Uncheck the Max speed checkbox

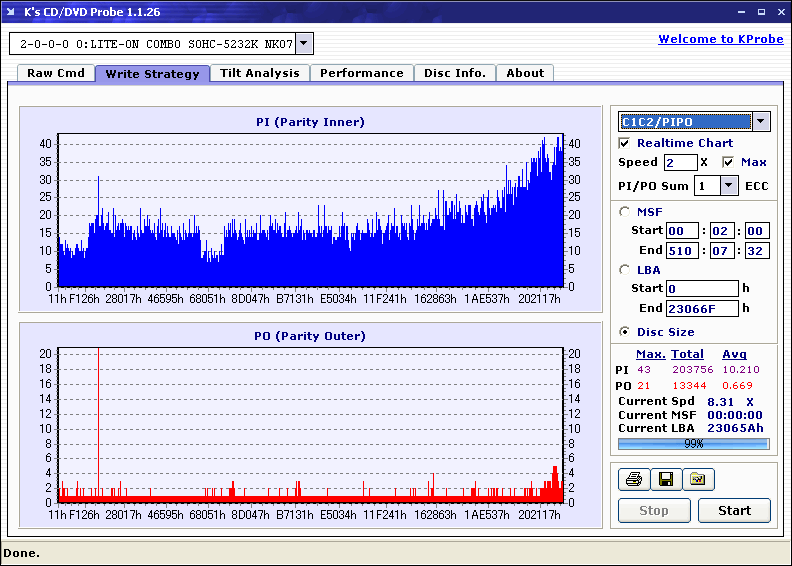(x=727, y=162)
